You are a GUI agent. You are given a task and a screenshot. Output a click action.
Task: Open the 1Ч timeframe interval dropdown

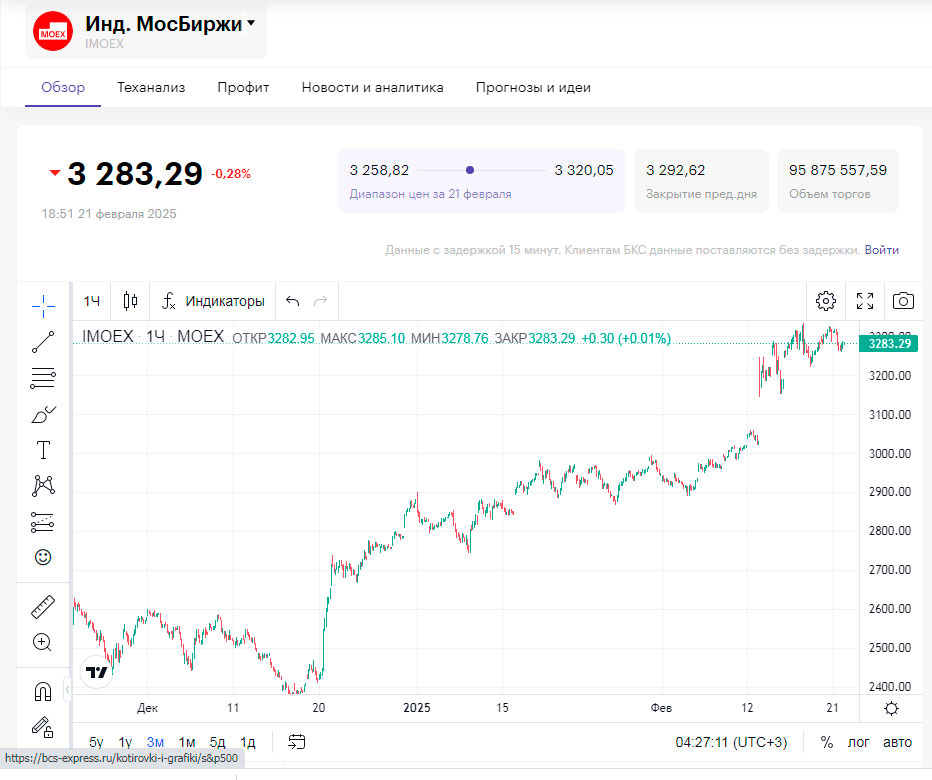coord(92,301)
